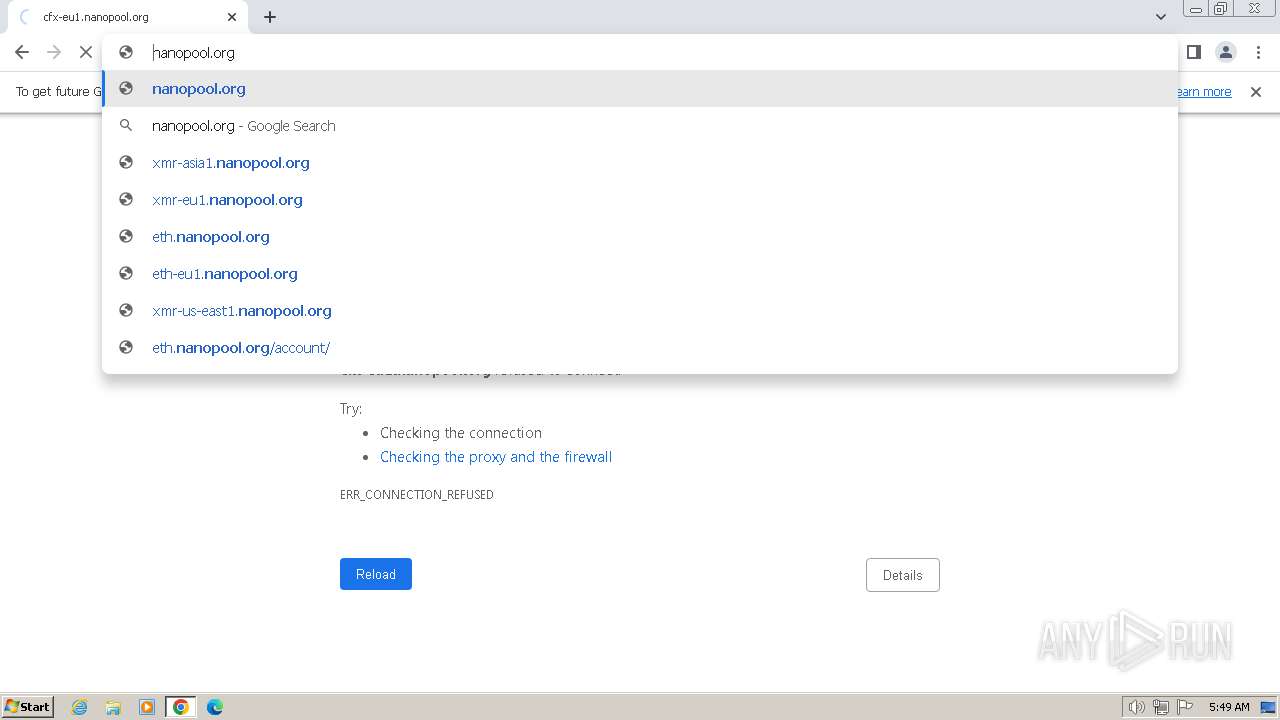
Task: Select xmr-eu1.nanopool.org suggestion
Action: pos(640,200)
